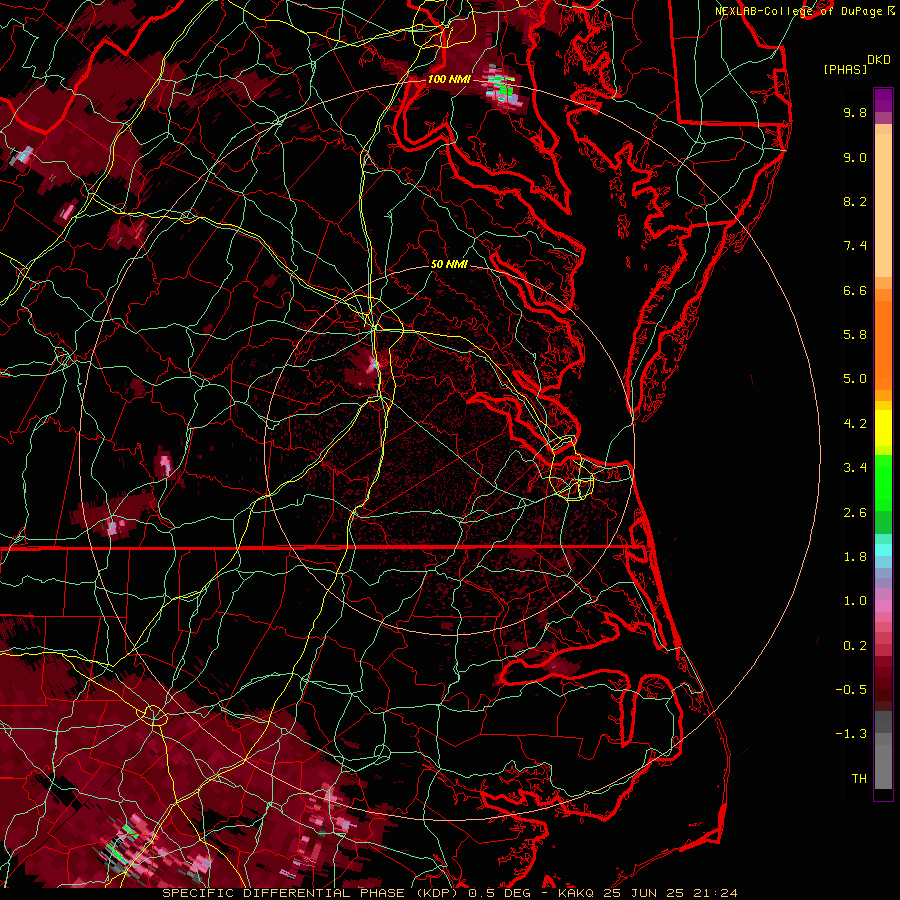The image size is (900, 900).
Task: Click the 21:24 timestamp
Action: [716, 893]
